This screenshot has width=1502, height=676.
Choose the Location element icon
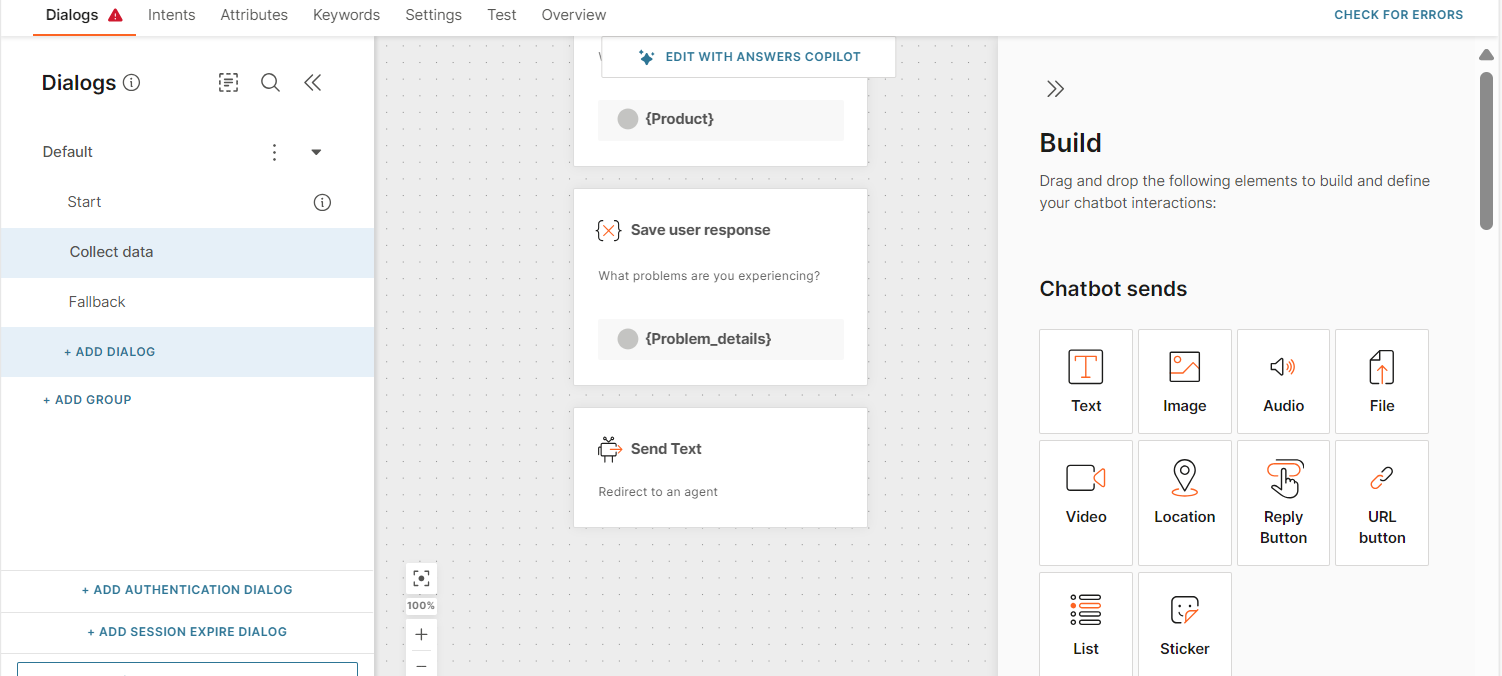(x=1184, y=479)
